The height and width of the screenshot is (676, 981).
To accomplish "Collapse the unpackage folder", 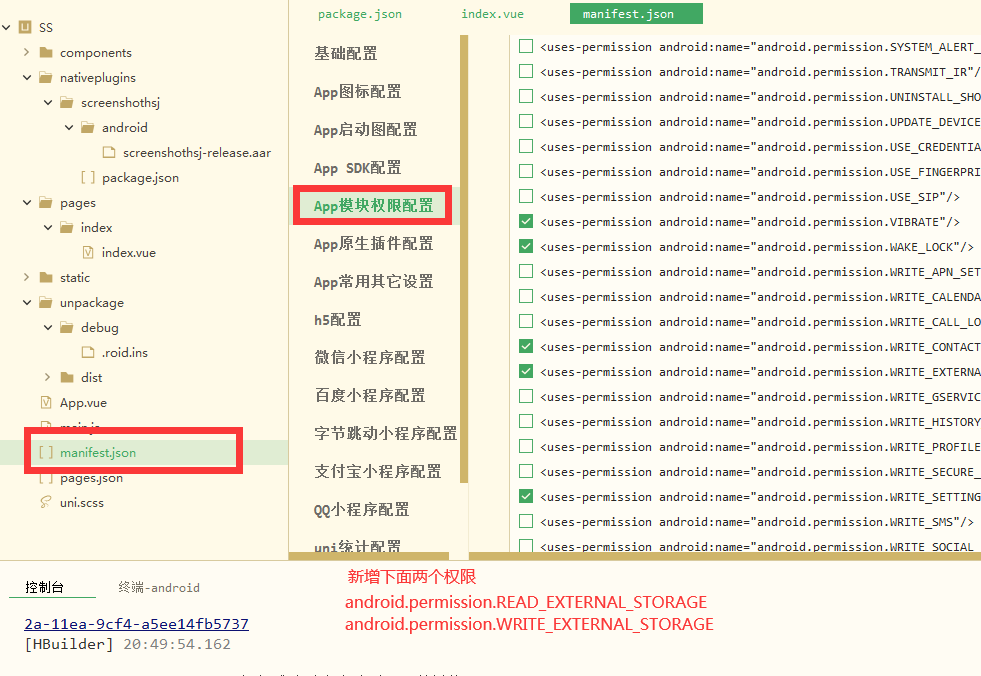I will coord(26,303).
